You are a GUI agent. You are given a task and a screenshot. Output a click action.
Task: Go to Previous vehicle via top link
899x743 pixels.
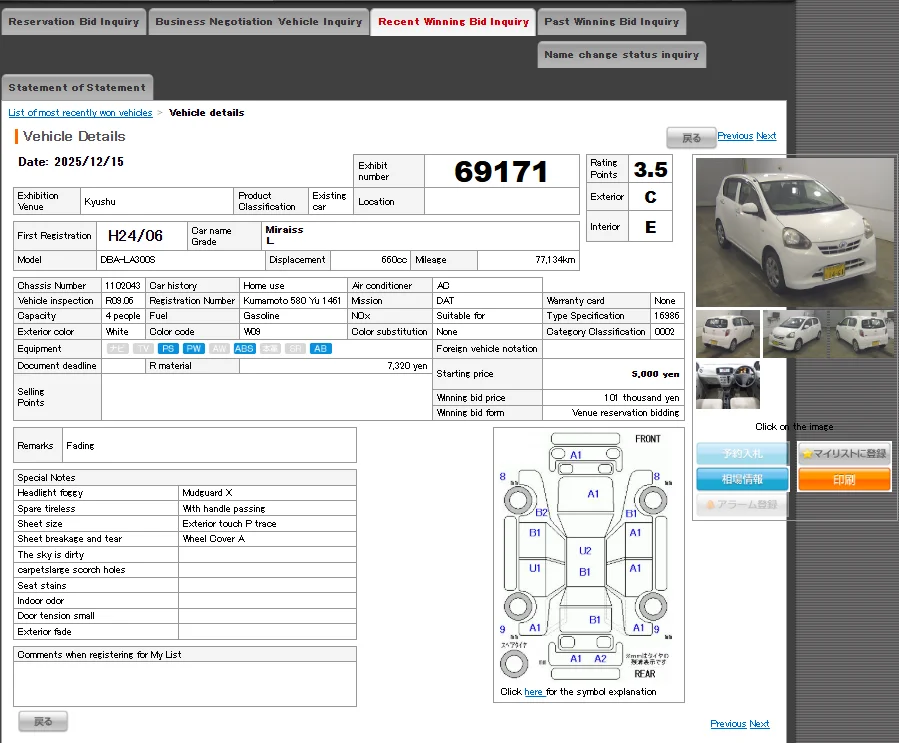point(735,136)
